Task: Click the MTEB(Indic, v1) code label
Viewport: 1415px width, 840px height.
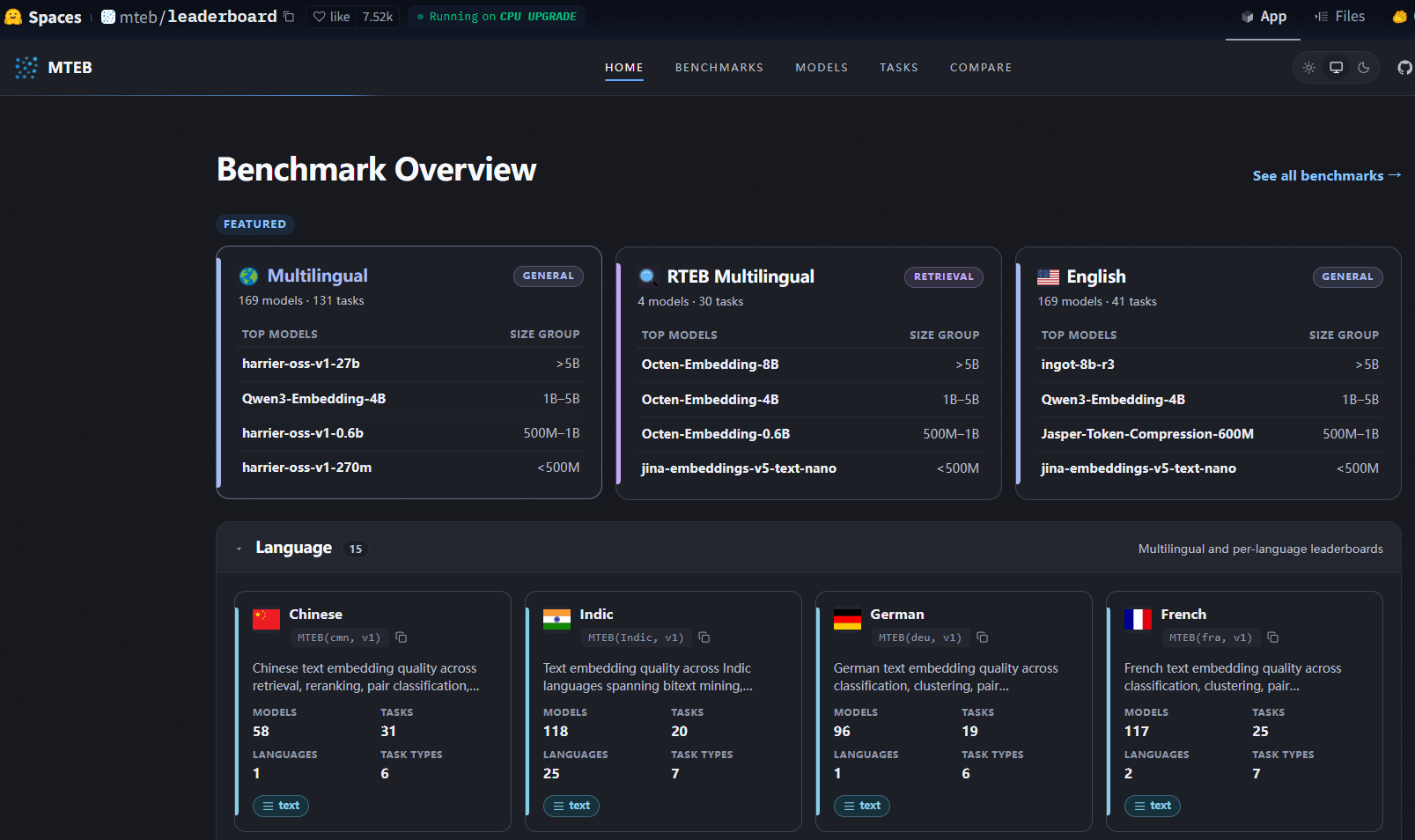Action: 636,637
